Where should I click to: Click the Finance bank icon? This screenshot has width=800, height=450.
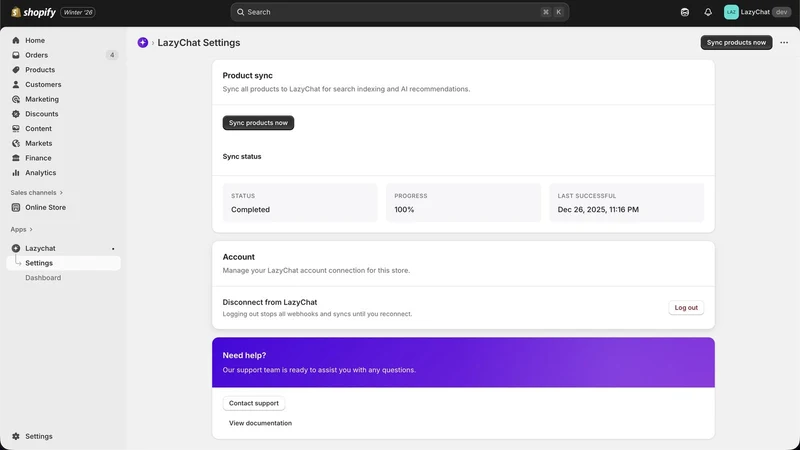point(16,158)
